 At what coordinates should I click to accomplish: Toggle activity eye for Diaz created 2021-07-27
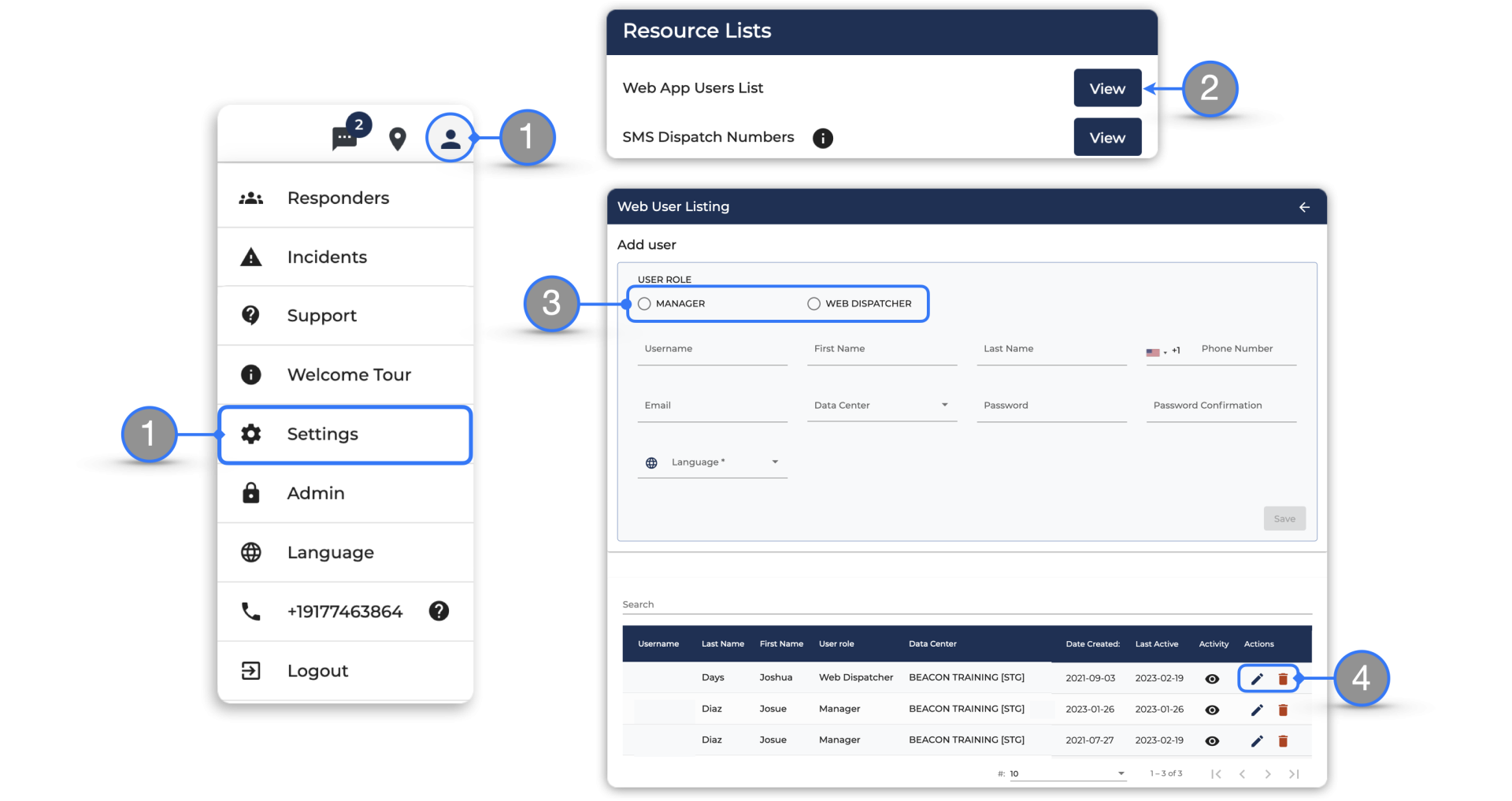pyautogui.click(x=1213, y=741)
